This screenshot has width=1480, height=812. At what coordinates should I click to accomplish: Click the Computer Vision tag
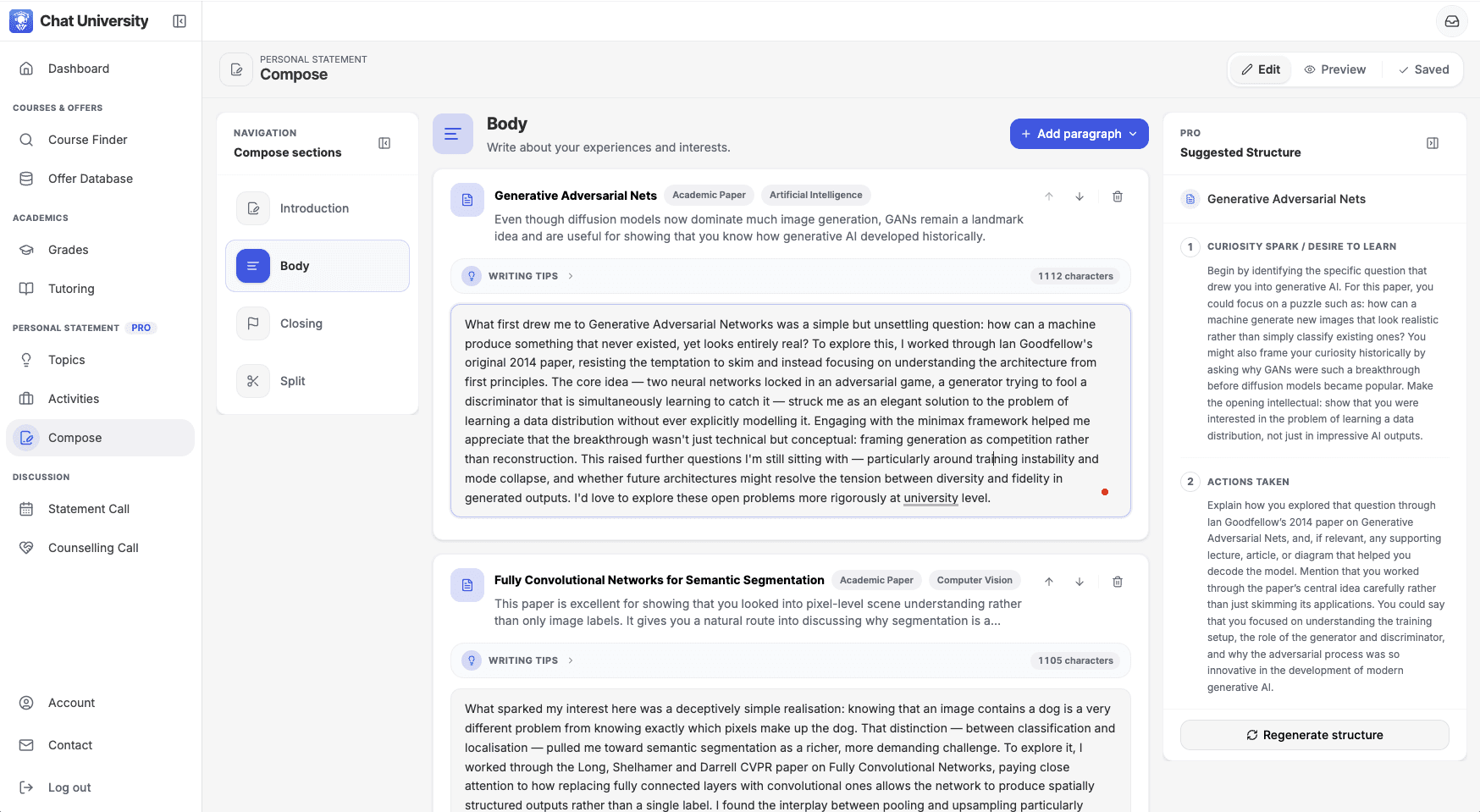(975, 580)
